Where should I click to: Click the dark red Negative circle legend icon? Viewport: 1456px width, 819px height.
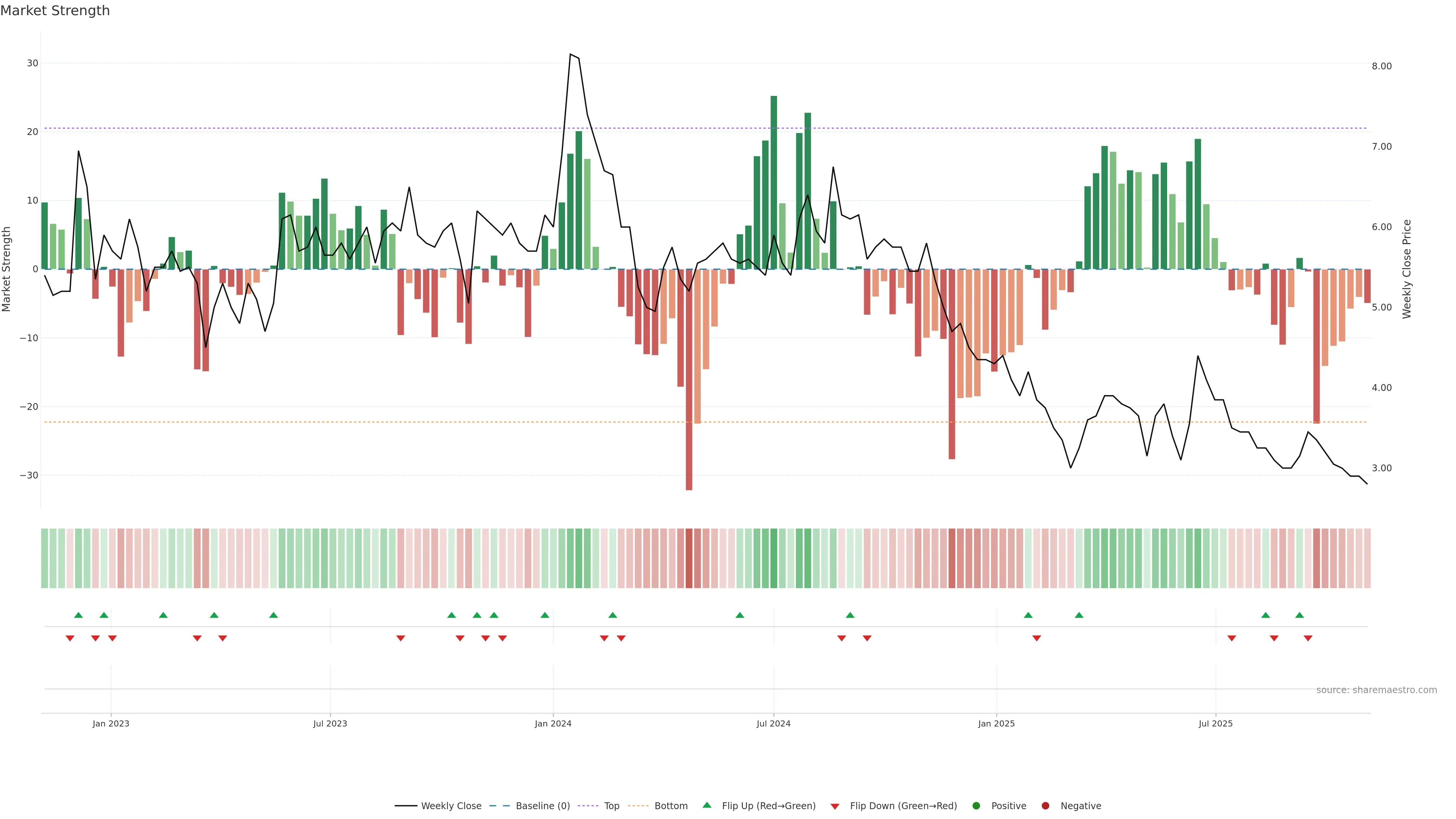[x=1045, y=806]
